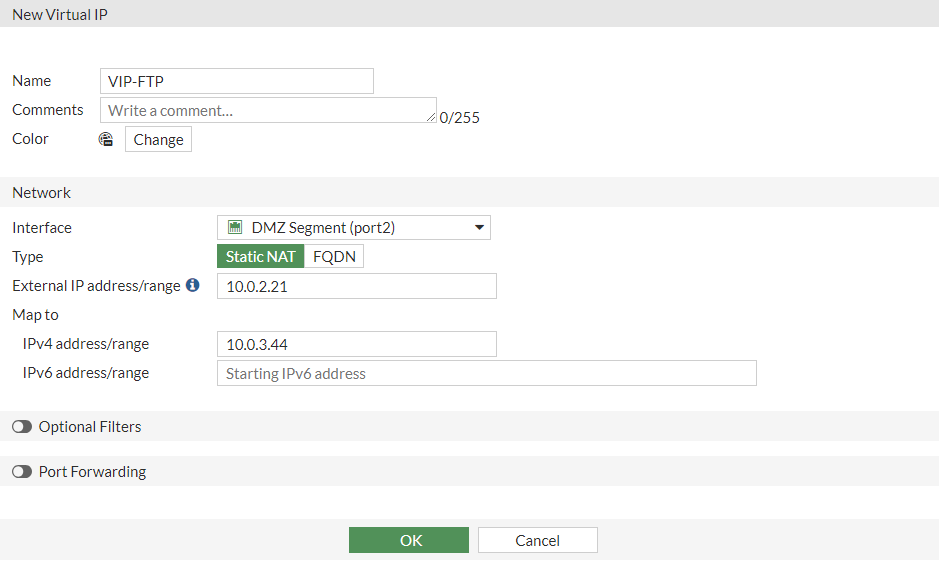This screenshot has height=564, width=939.
Task: Enable the Optional Filters switch
Action: pos(22,427)
